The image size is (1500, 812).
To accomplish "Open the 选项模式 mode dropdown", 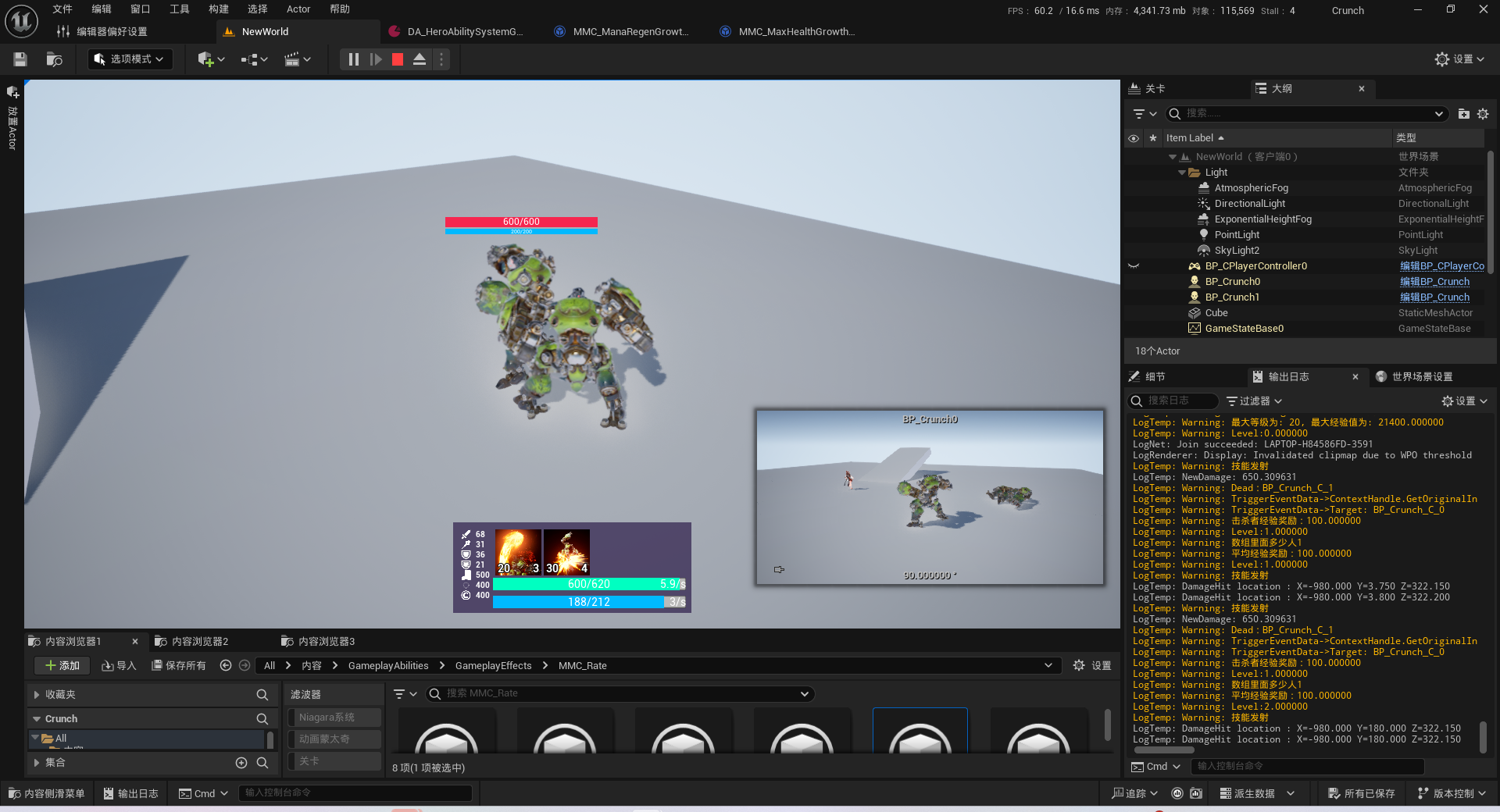I will 130,59.
